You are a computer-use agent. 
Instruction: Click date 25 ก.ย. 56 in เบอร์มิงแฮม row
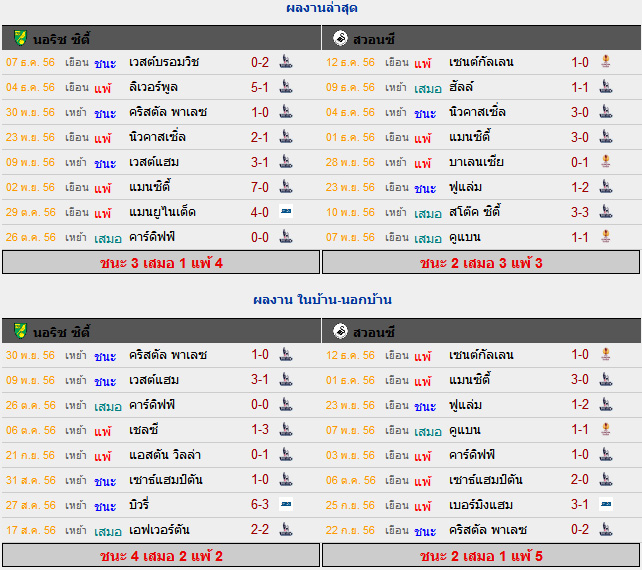[x=350, y=505]
